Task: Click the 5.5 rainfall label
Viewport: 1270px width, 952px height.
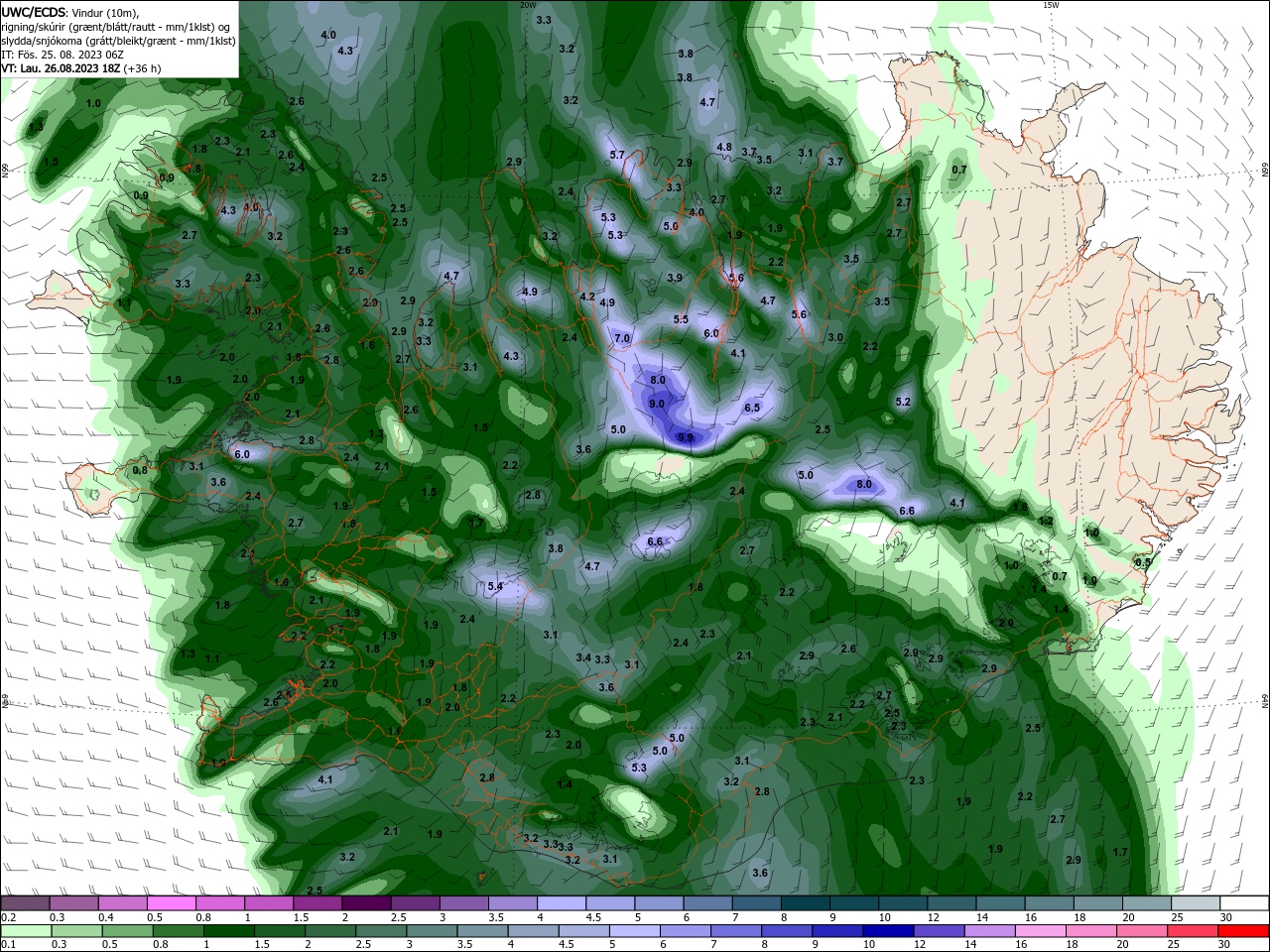Action: click(681, 319)
